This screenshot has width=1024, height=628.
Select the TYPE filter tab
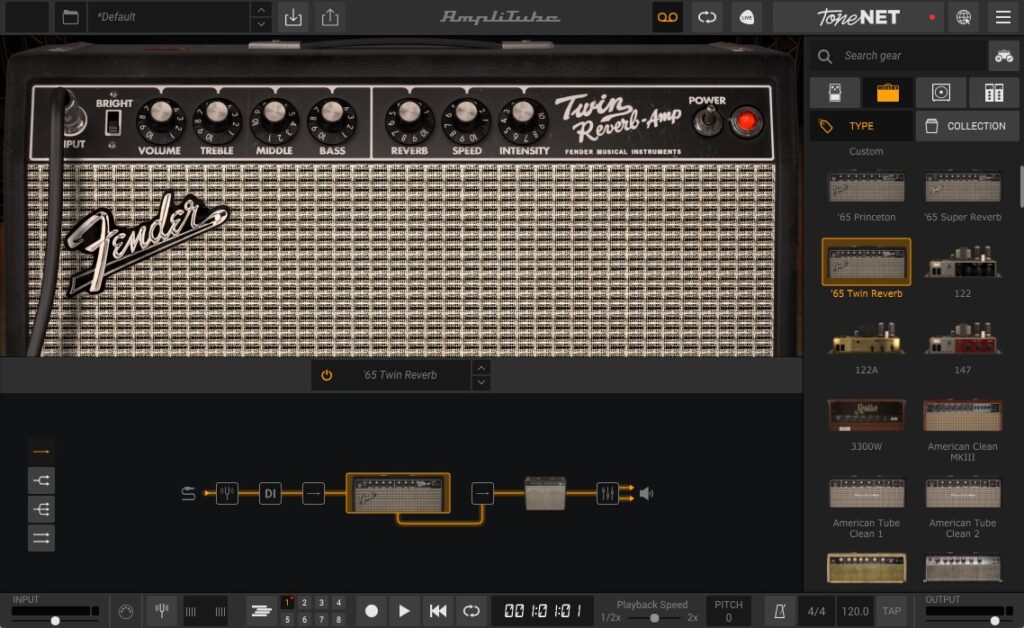861,126
